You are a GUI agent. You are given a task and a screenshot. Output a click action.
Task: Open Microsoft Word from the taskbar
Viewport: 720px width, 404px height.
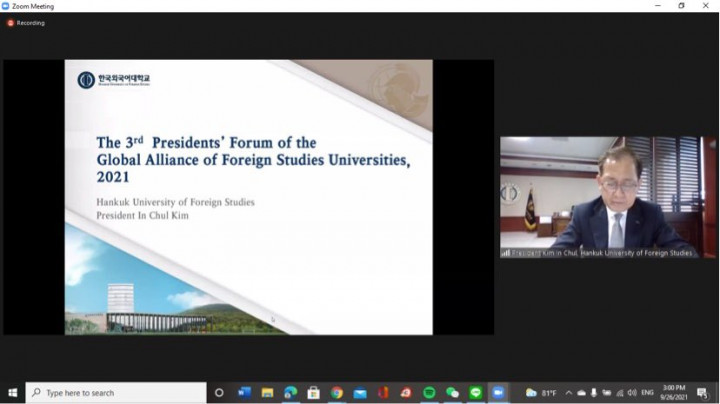click(244, 393)
